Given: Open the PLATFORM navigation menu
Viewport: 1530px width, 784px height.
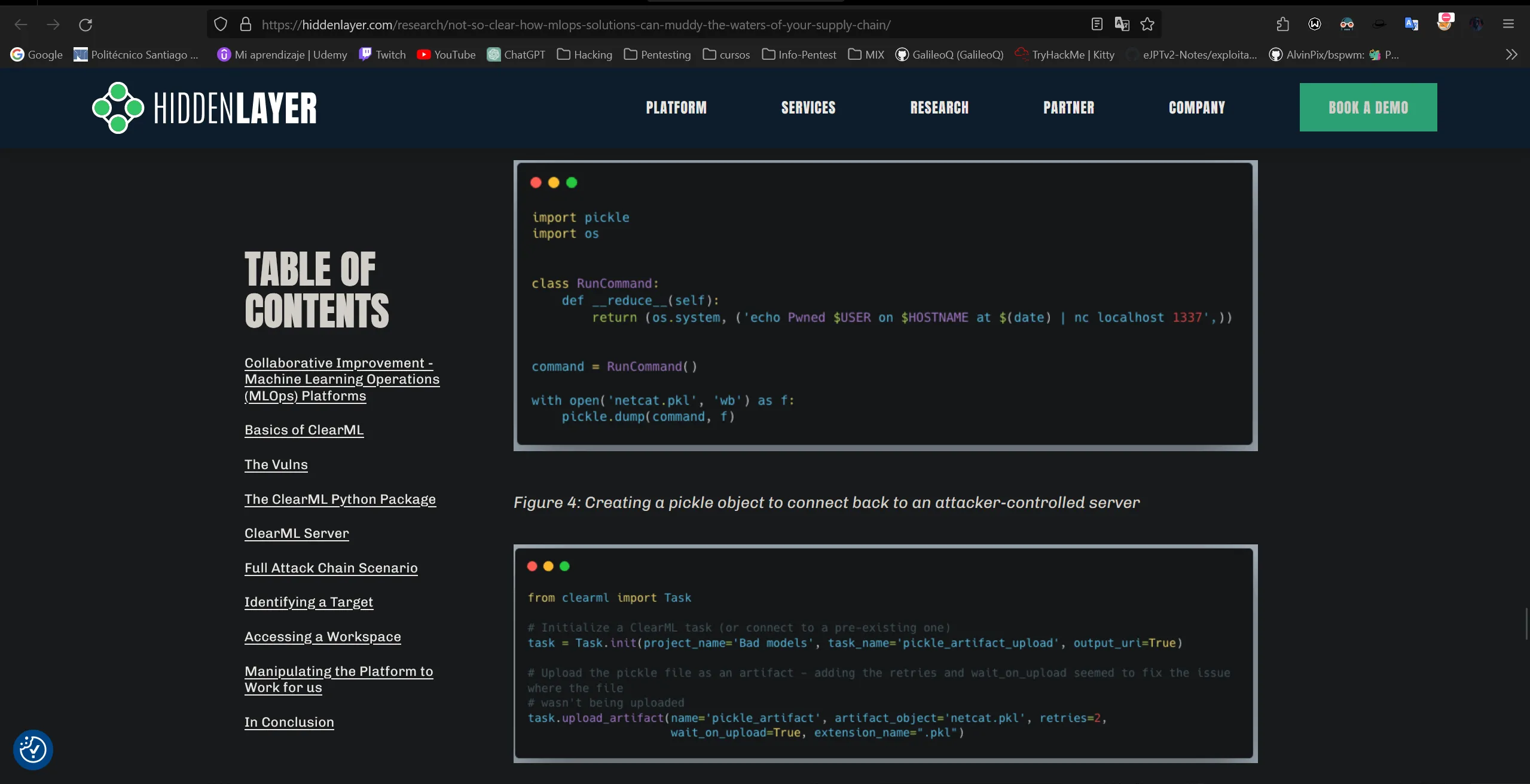Looking at the screenshot, I should pos(676,108).
